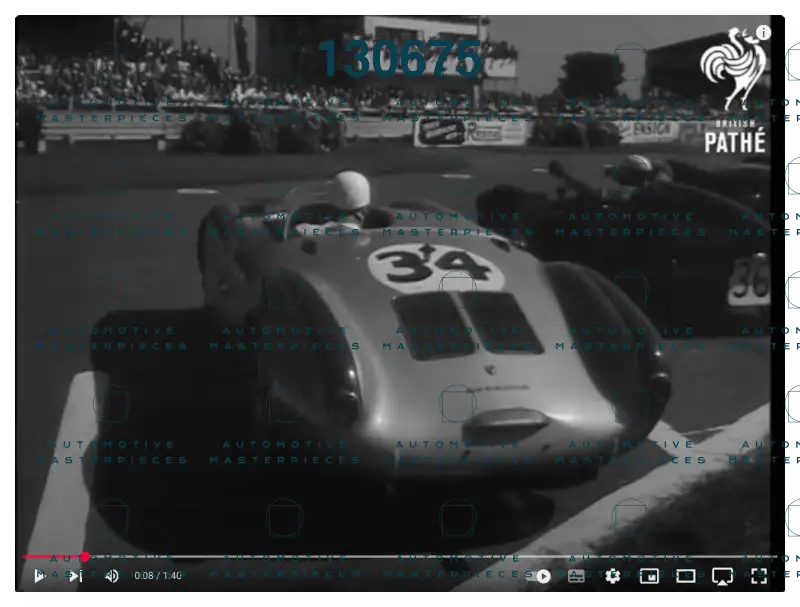
Task: Click the British Pathé channel logo
Action: [735, 91]
